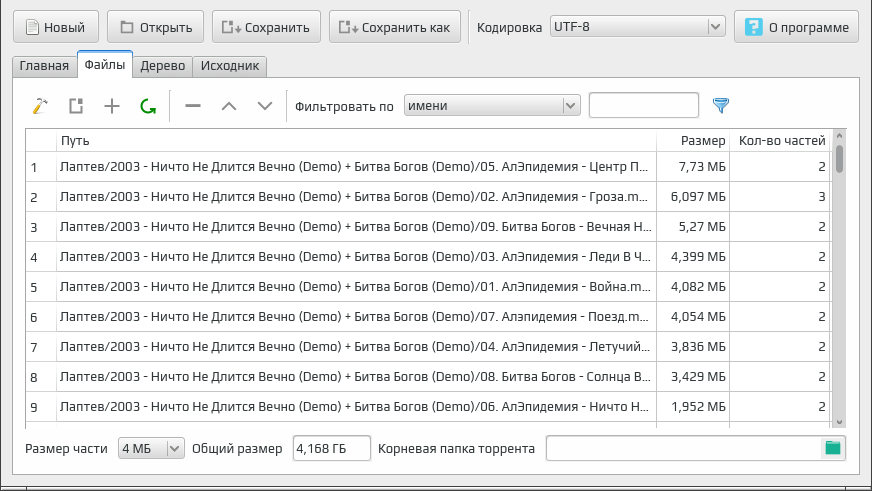Switch to the Дерево tab
Viewport: 872px width, 491px height.
[162, 66]
